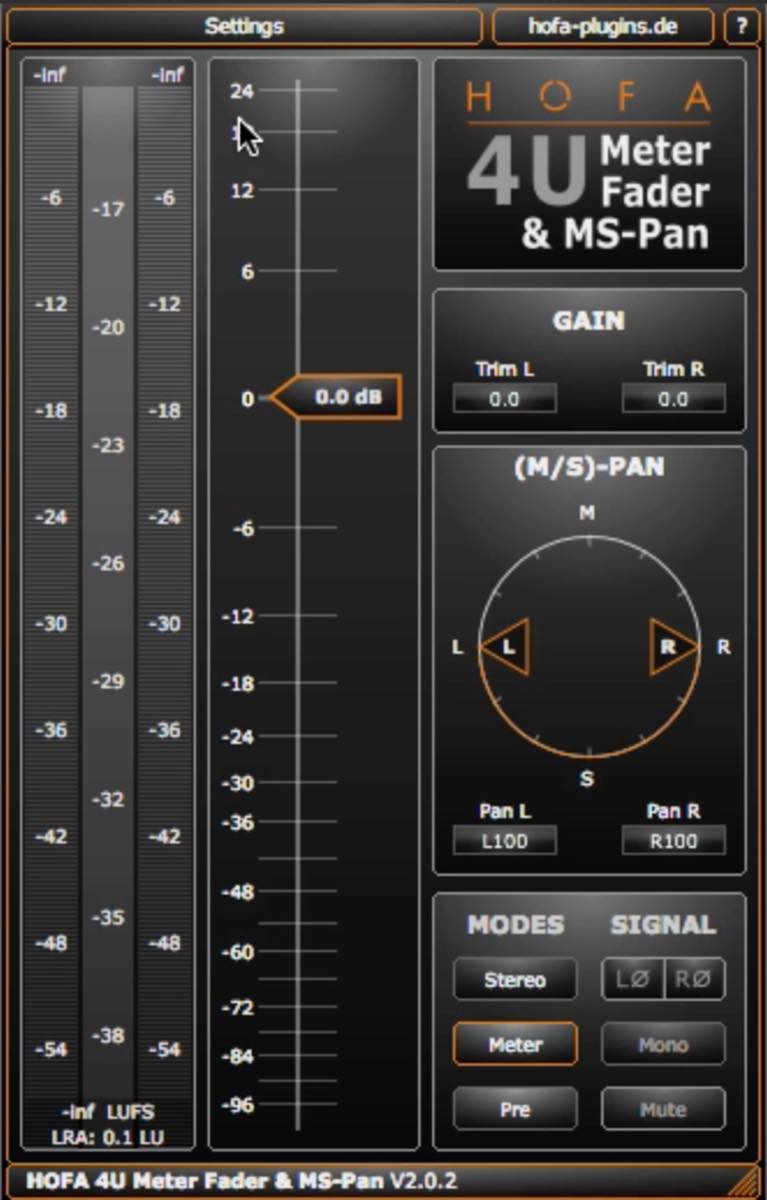Screen dimensions: 767x1200
Task: Click the 6 mark on fader scale
Action: [x=247, y=271]
